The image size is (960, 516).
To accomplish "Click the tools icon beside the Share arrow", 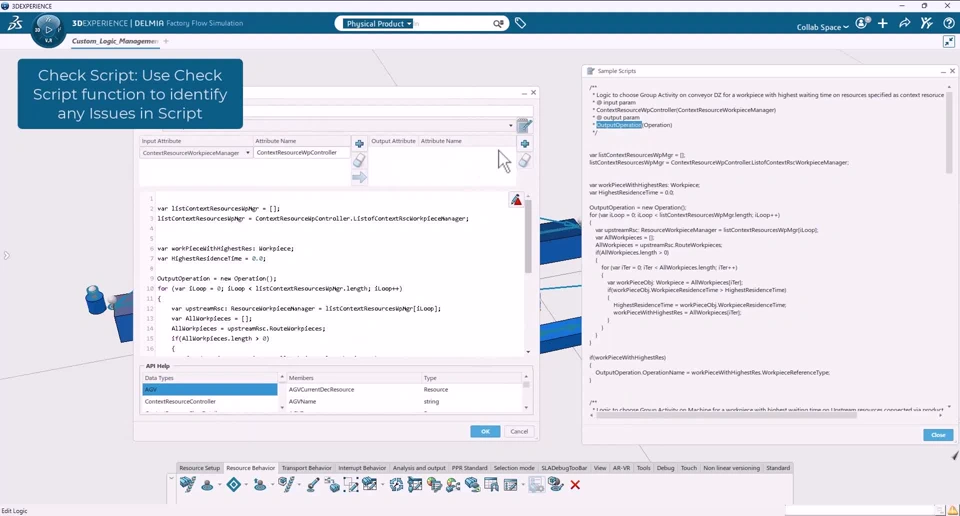I will pos(926,23).
